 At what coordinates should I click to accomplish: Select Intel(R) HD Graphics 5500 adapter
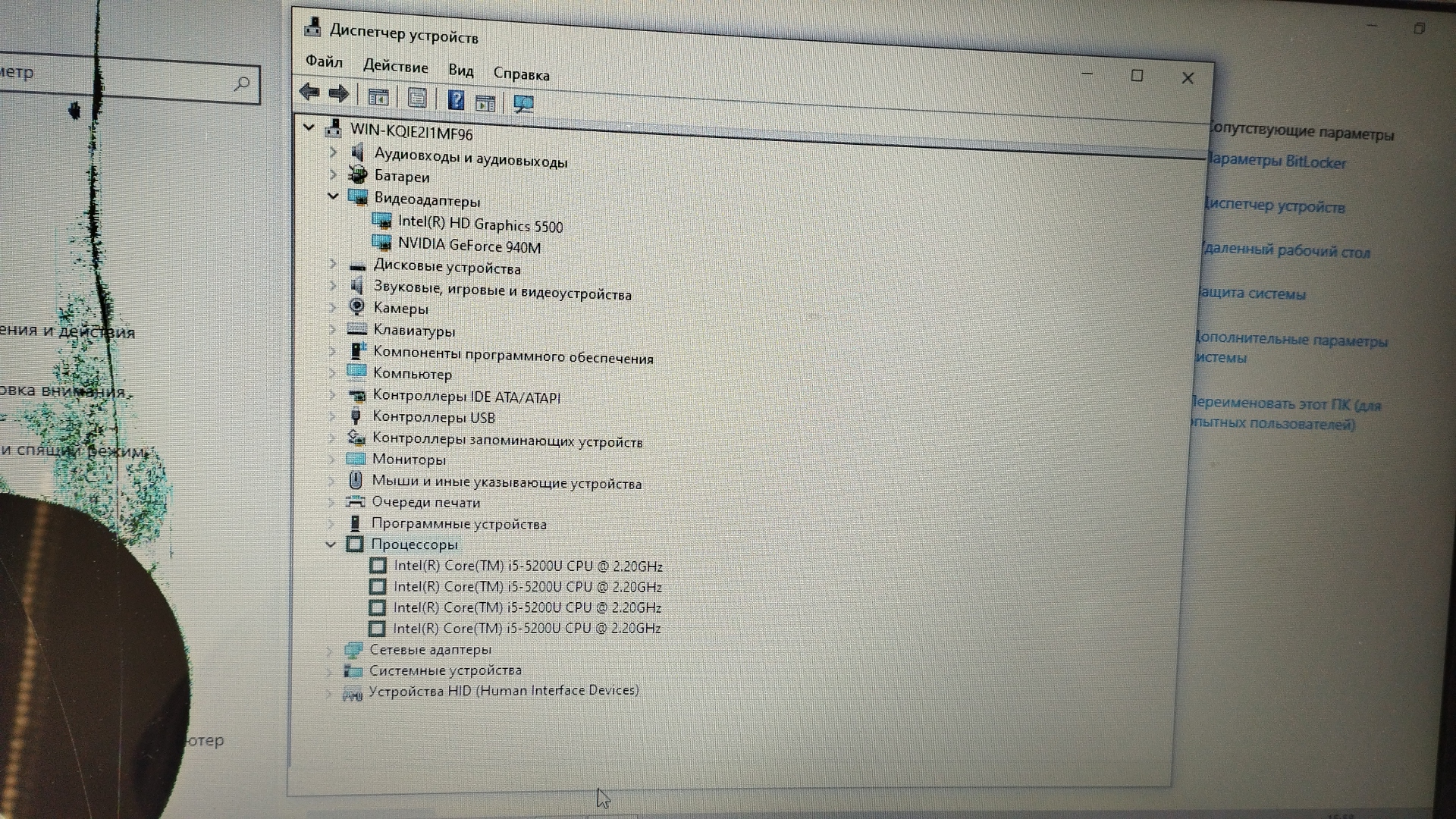[x=480, y=224]
